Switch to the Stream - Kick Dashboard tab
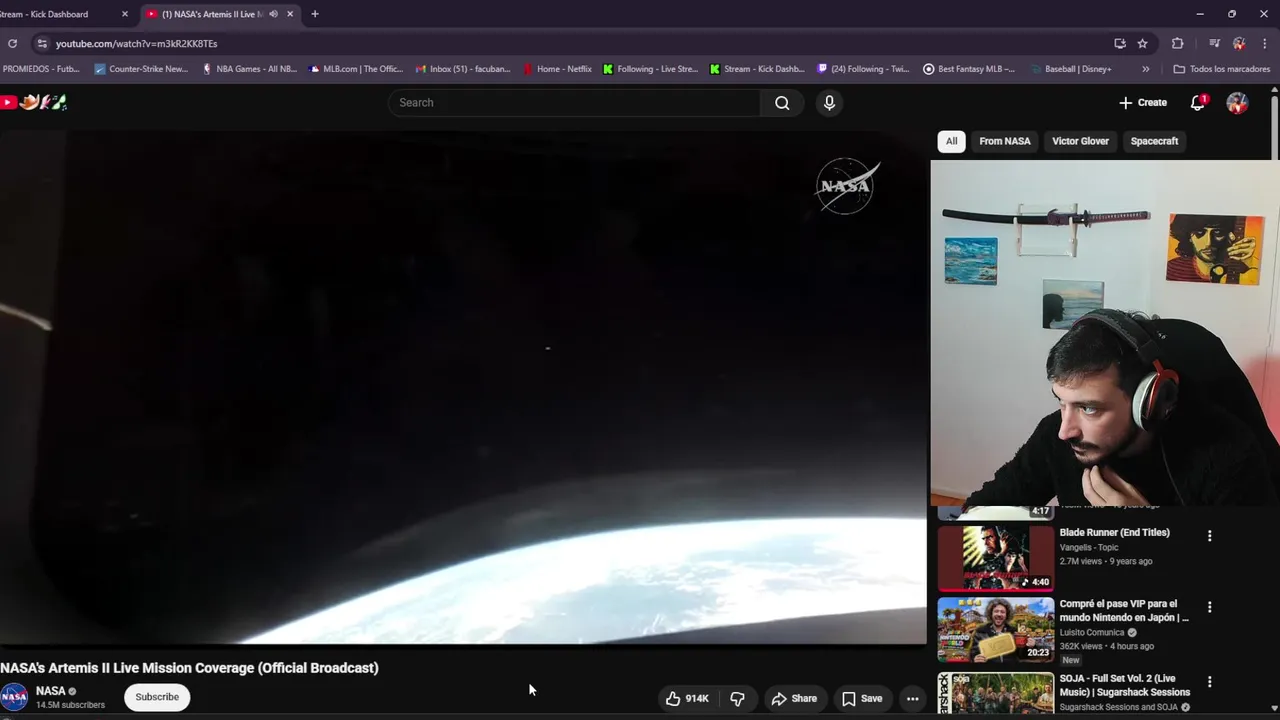The image size is (1280, 720). click(60, 14)
